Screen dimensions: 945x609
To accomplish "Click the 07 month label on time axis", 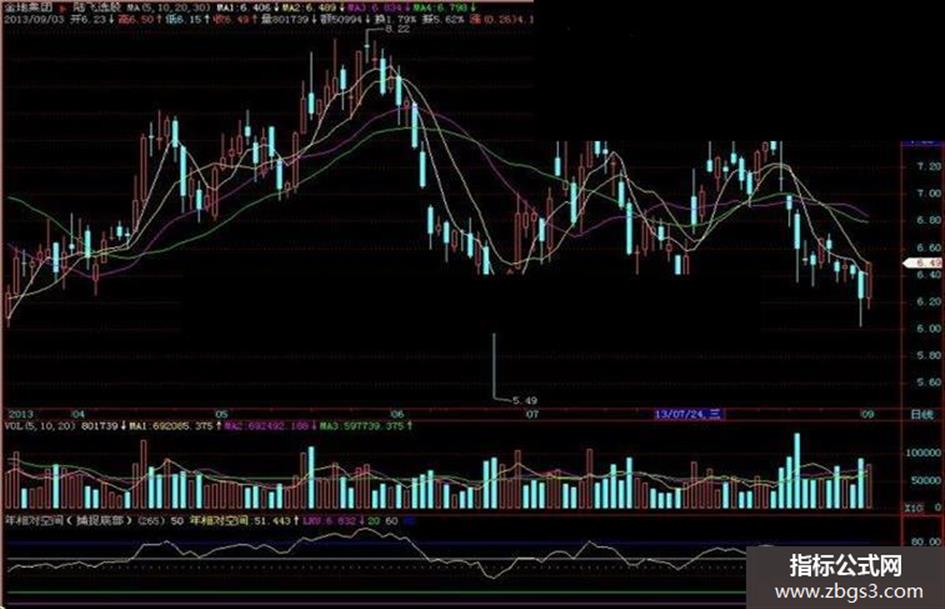I will coord(532,414).
